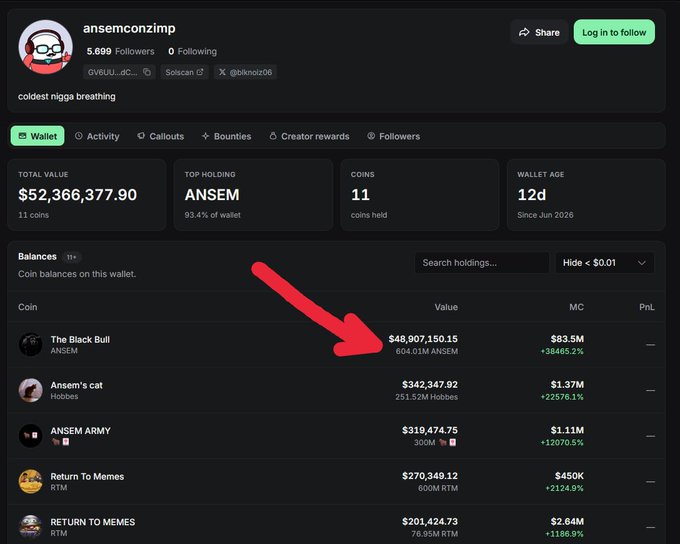Open the Hide < $0.01 dropdown

(605, 263)
